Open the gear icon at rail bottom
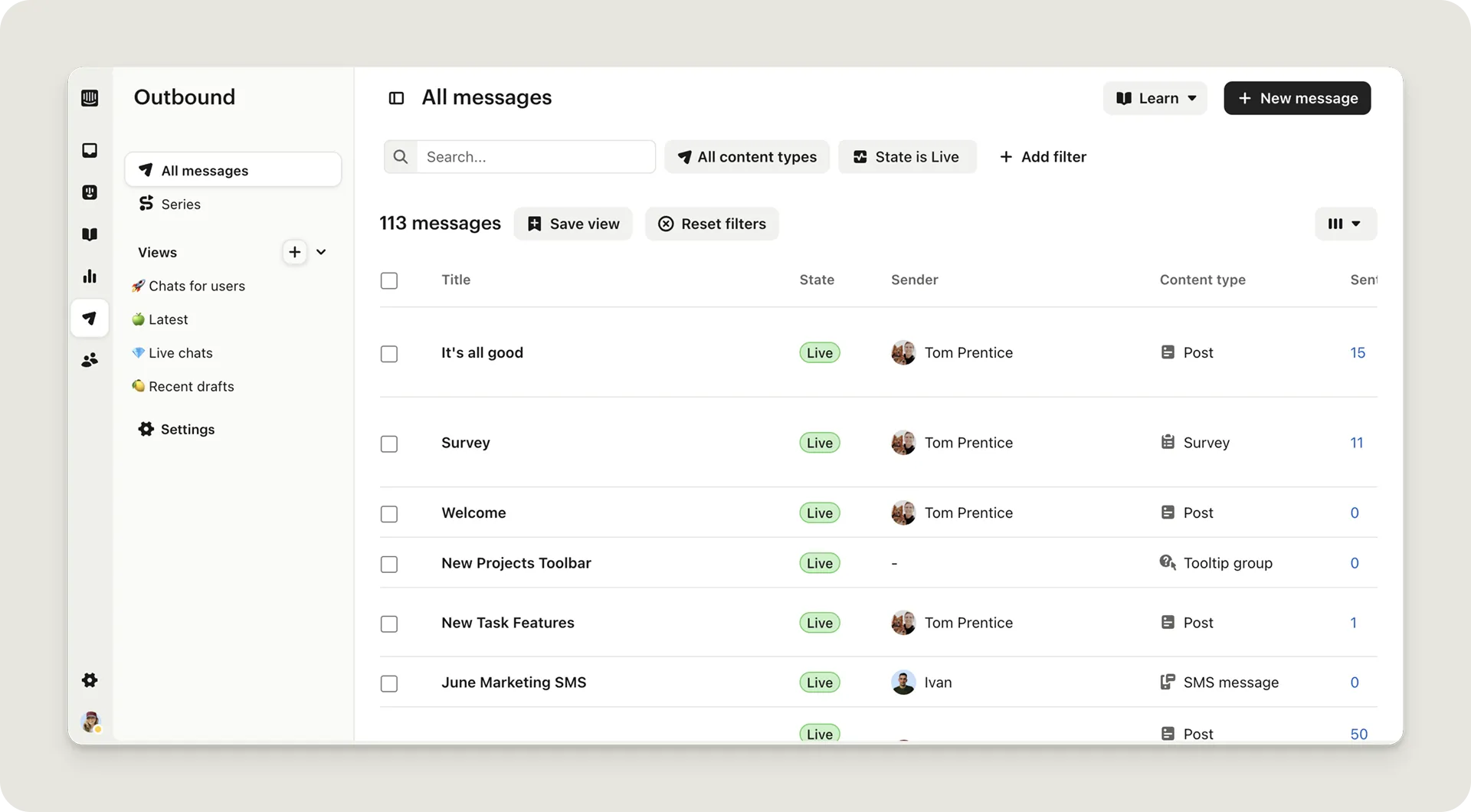Image resolution: width=1471 pixels, height=812 pixels. [x=90, y=680]
